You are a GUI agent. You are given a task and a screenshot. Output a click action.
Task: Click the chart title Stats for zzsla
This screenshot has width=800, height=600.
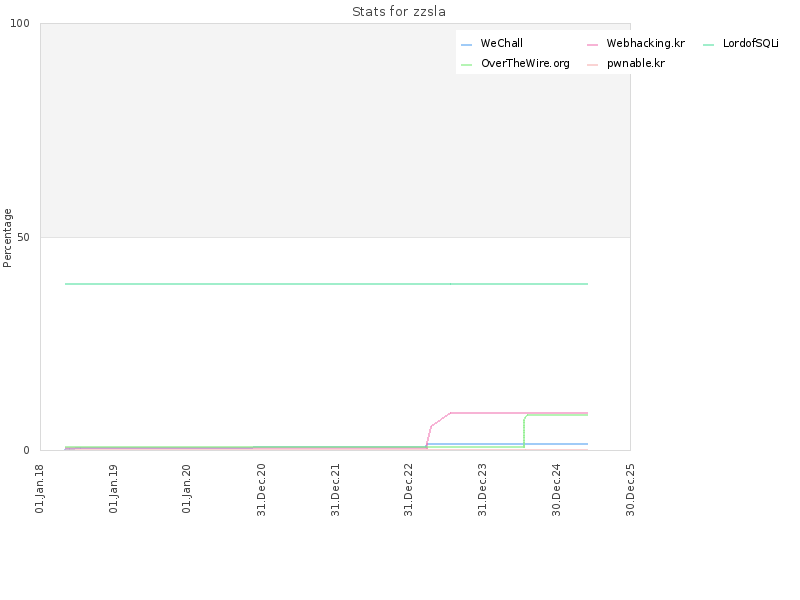tap(399, 12)
